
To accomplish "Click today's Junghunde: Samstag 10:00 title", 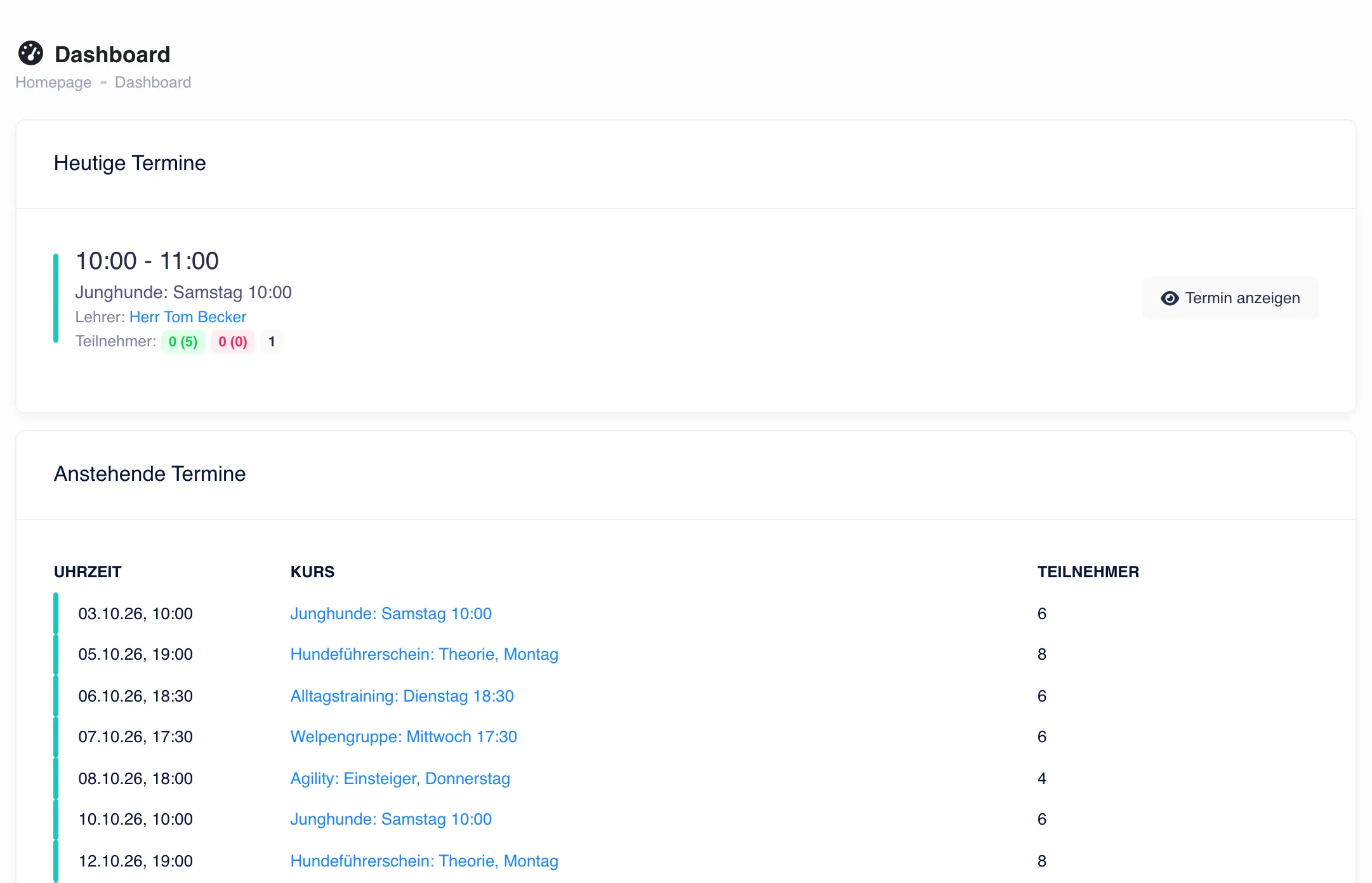I will (183, 292).
